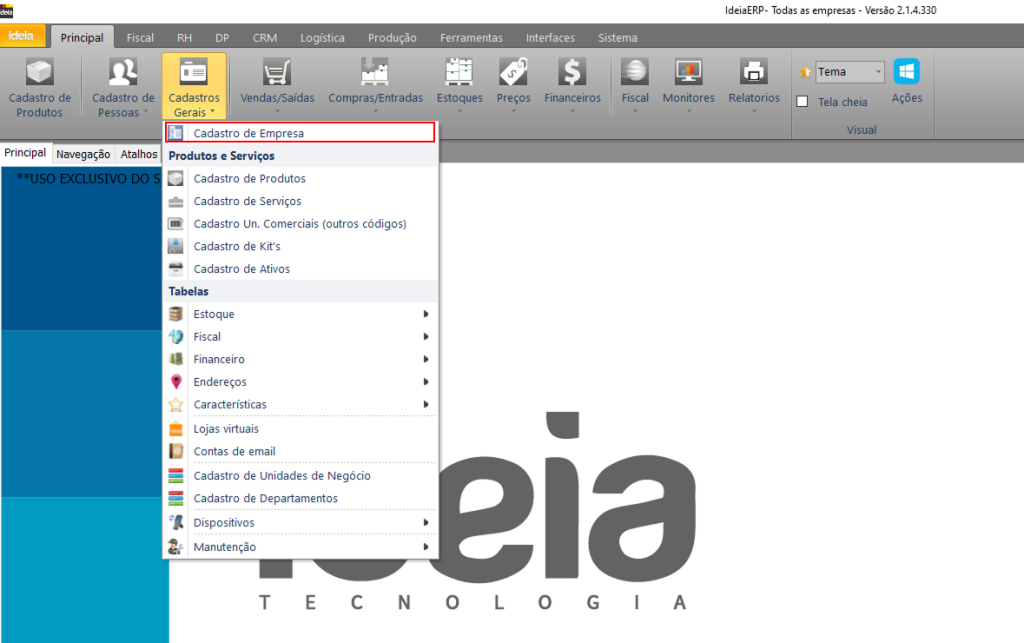This screenshot has width=1024, height=643.
Task: Select Cadastro de Empresa menu entry
Action: pos(300,133)
